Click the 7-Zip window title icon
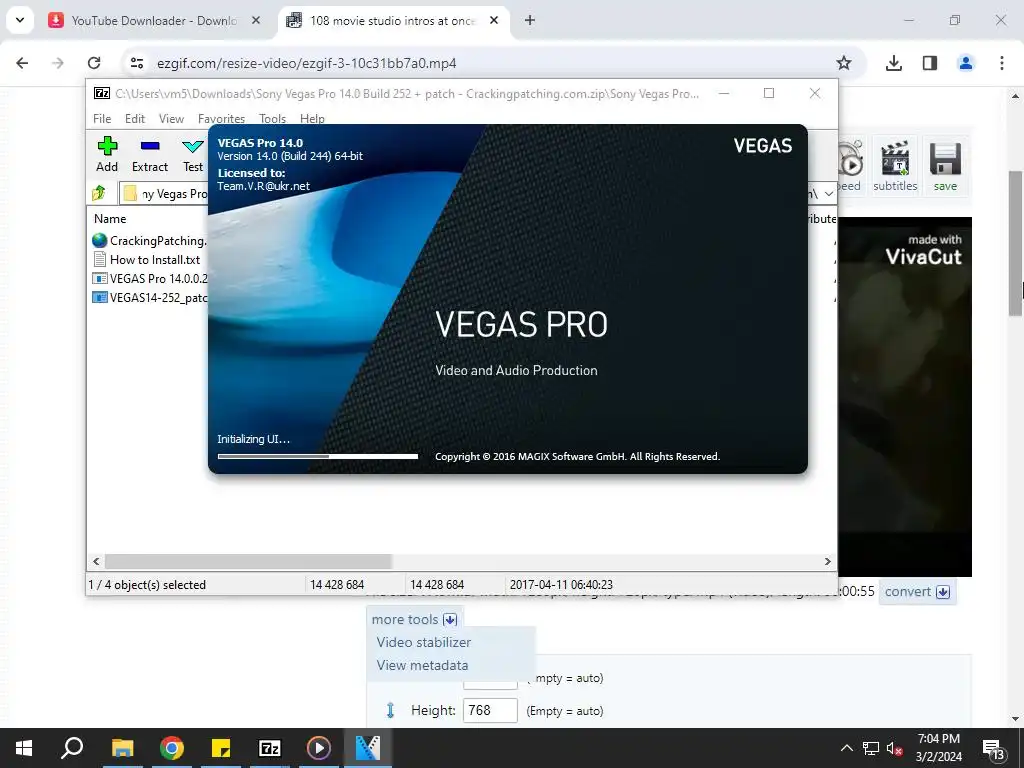Image resolution: width=1024 pixels, height=768 pixels. point(102,93)
